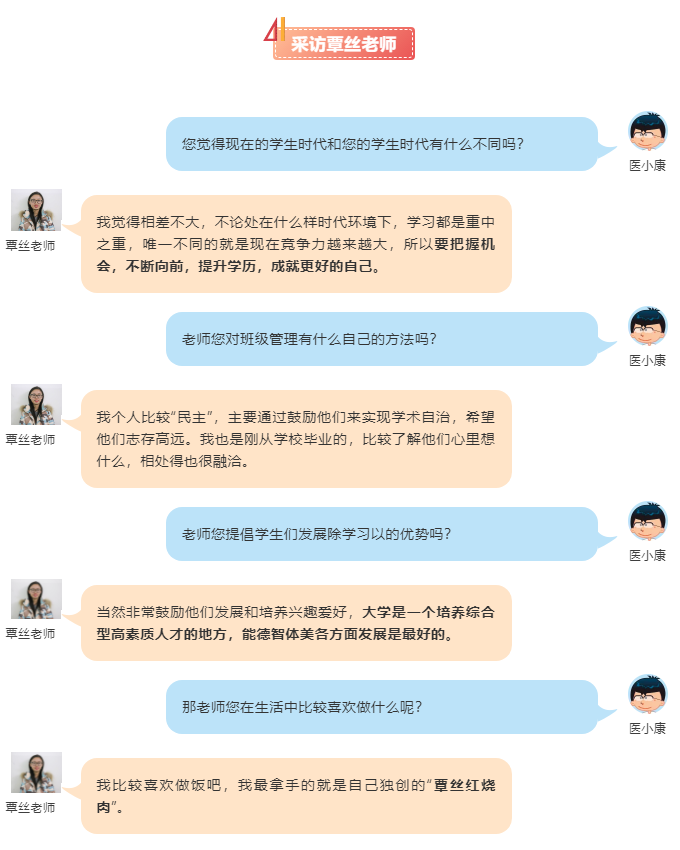The height and width of the screenshot is (850, 680).
Task: Click question bubble about 学生时代 differences
Action: (382, 144)
